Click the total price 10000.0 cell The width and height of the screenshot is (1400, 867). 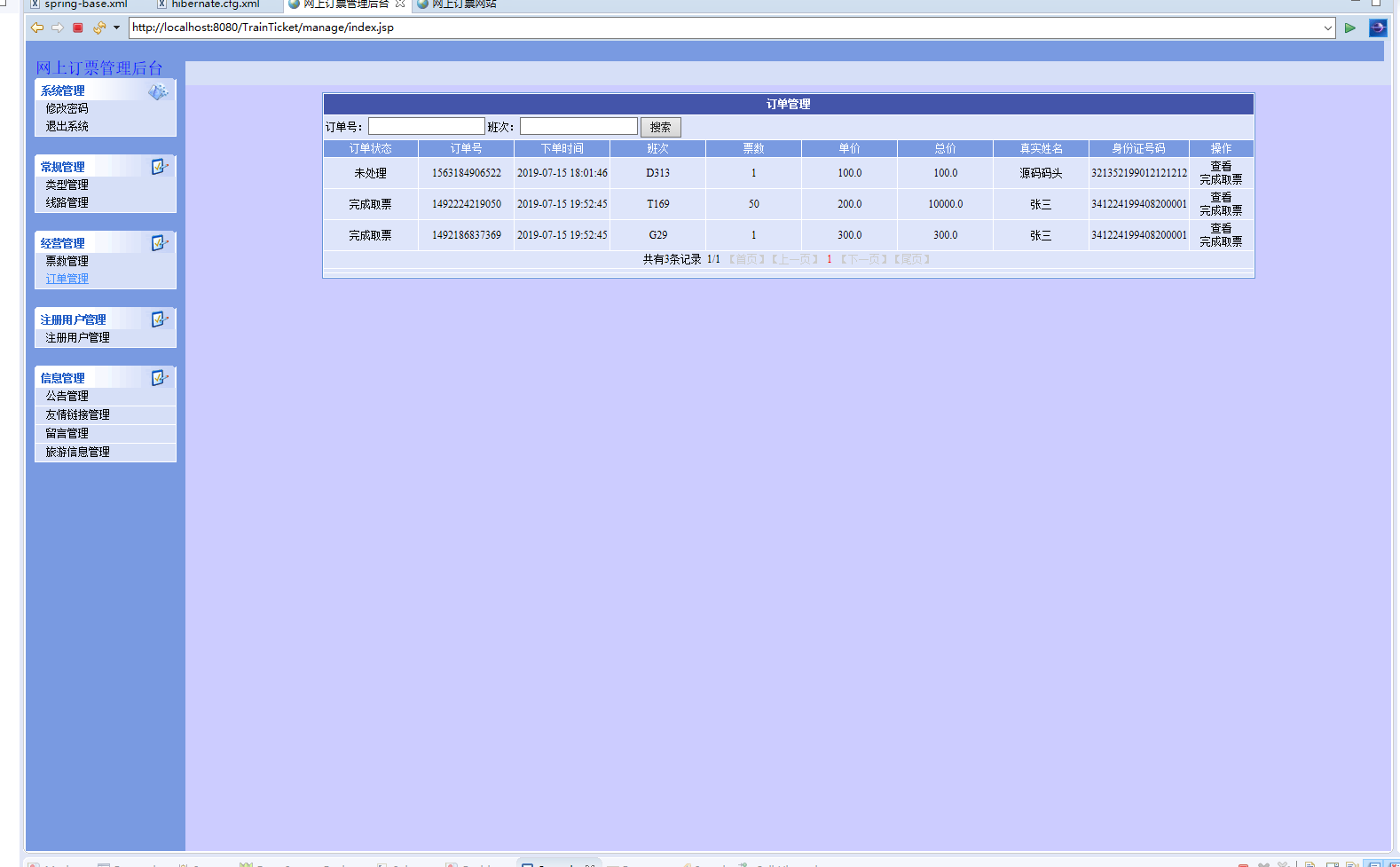click(x=946, y=204)
